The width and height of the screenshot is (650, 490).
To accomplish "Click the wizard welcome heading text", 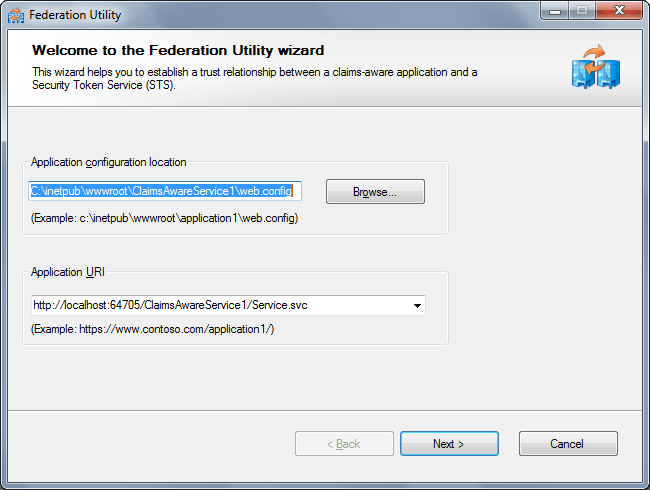I will click(178, 50).
